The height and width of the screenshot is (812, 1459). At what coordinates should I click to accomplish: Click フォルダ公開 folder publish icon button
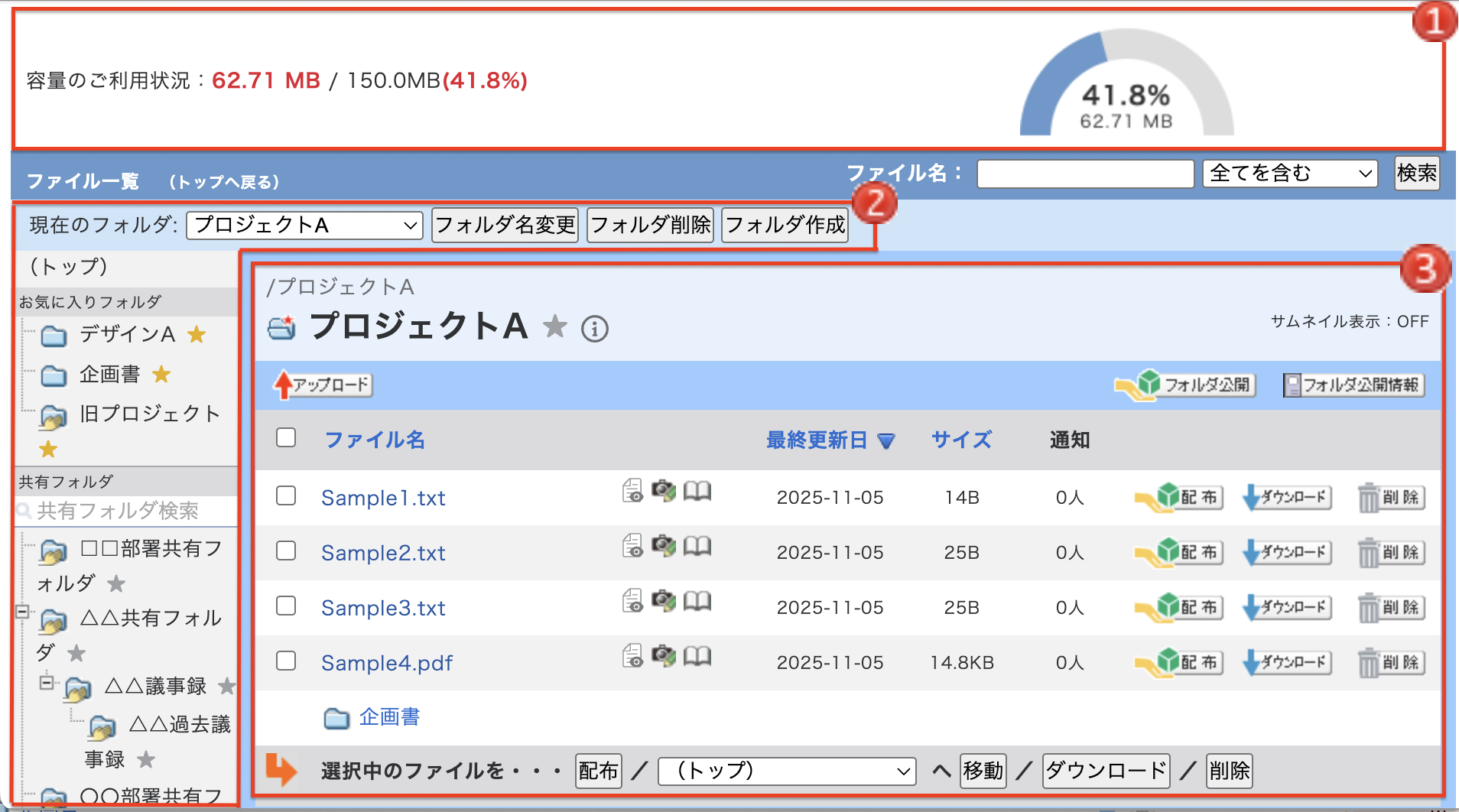[1184, 385]
